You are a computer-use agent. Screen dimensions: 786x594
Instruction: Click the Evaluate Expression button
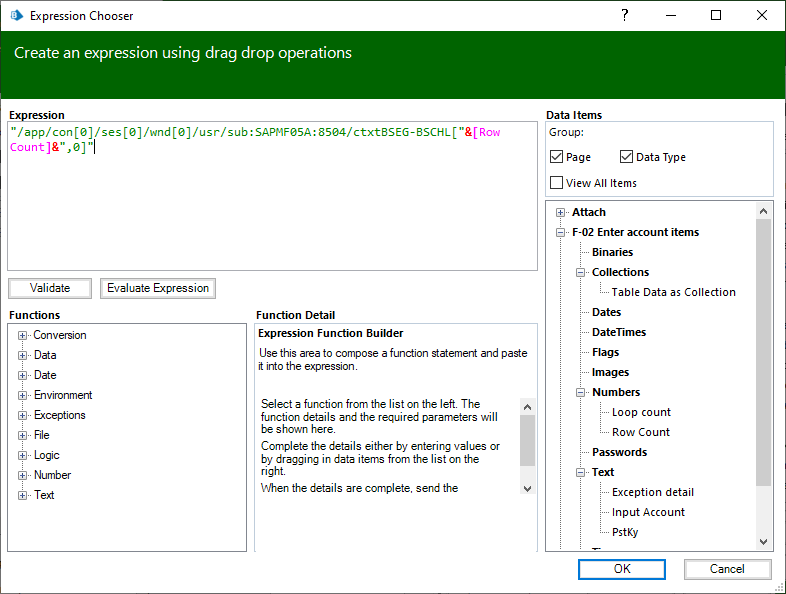[x=158, y=288]
